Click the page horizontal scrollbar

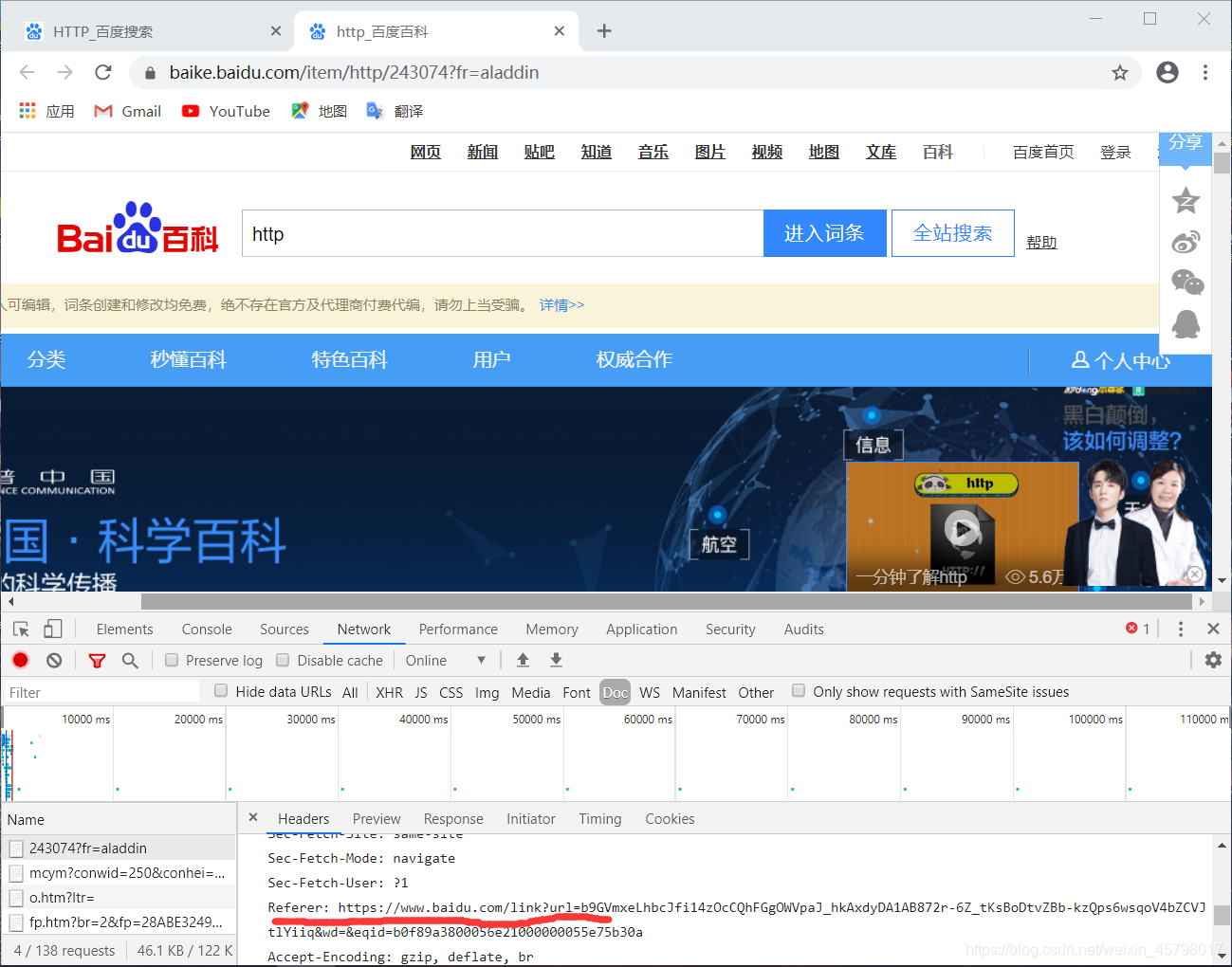[667, 601]
